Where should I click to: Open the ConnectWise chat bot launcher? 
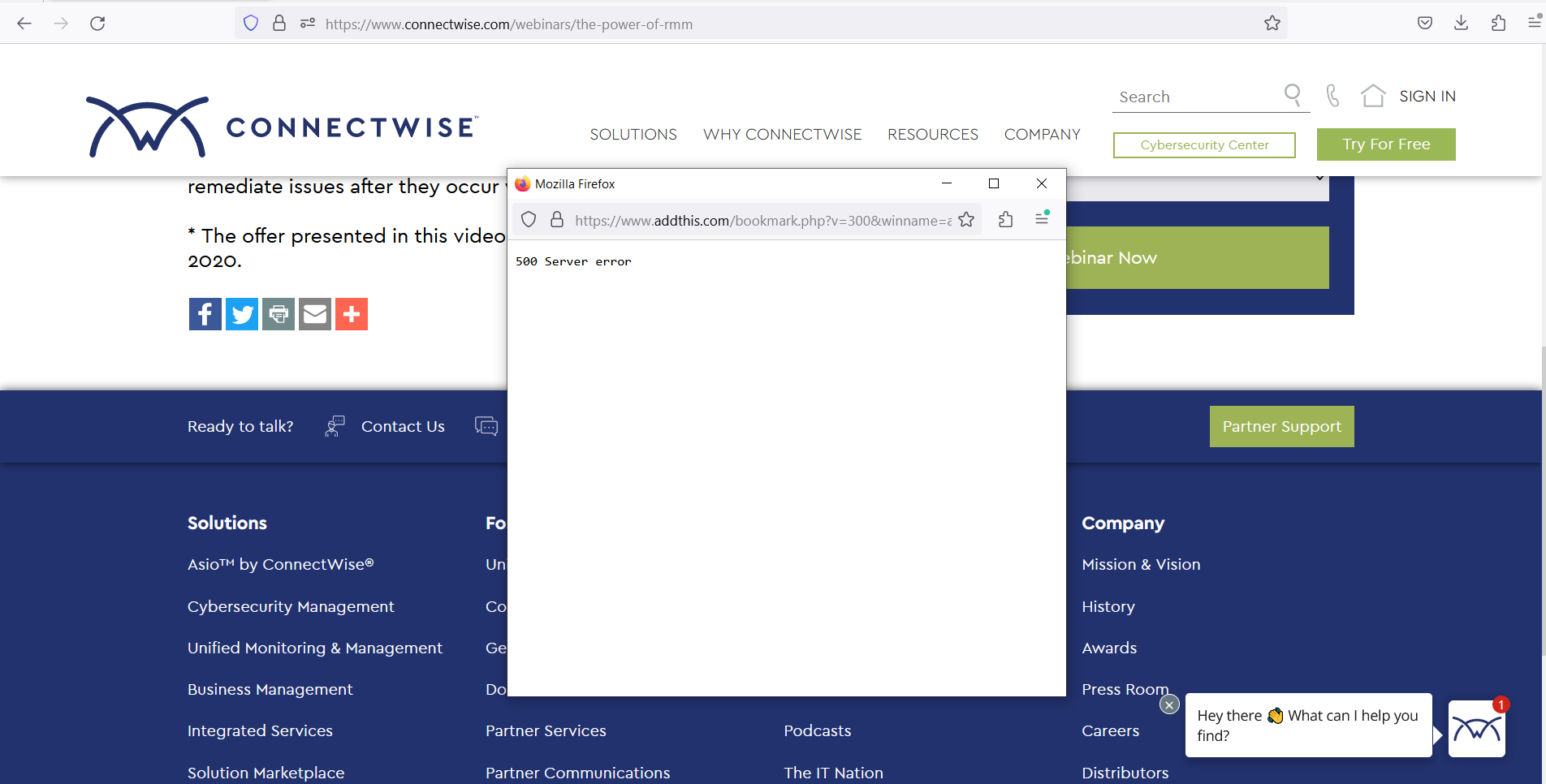(x=1477, y=729)
